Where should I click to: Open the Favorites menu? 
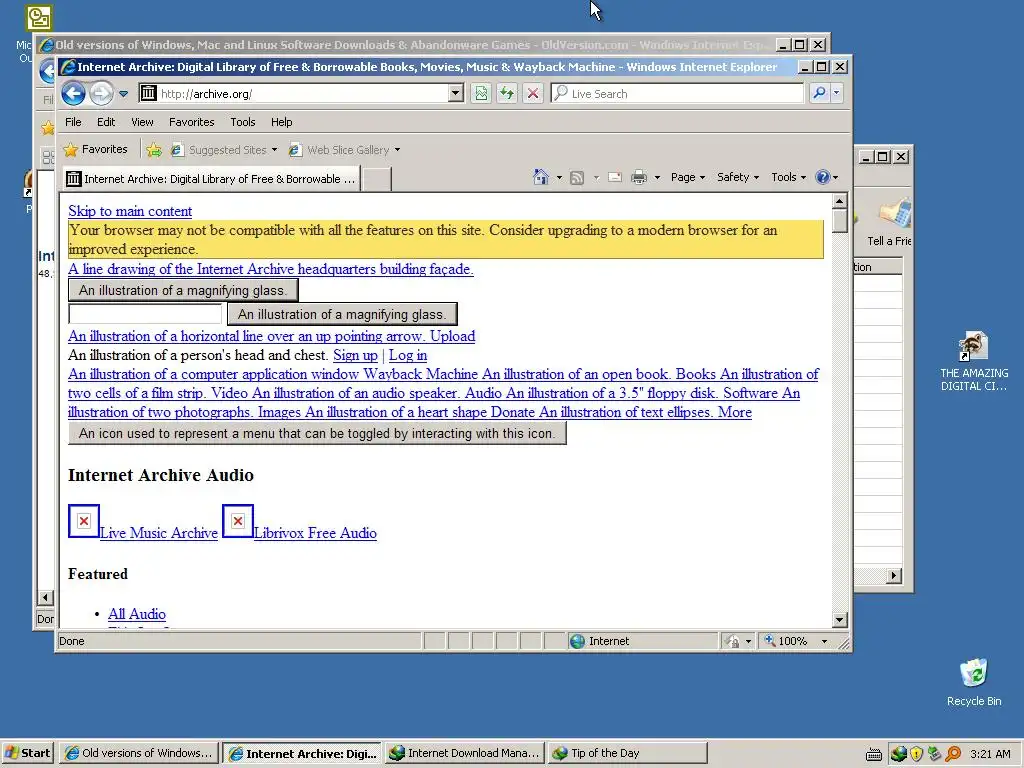tap(191, 122)
